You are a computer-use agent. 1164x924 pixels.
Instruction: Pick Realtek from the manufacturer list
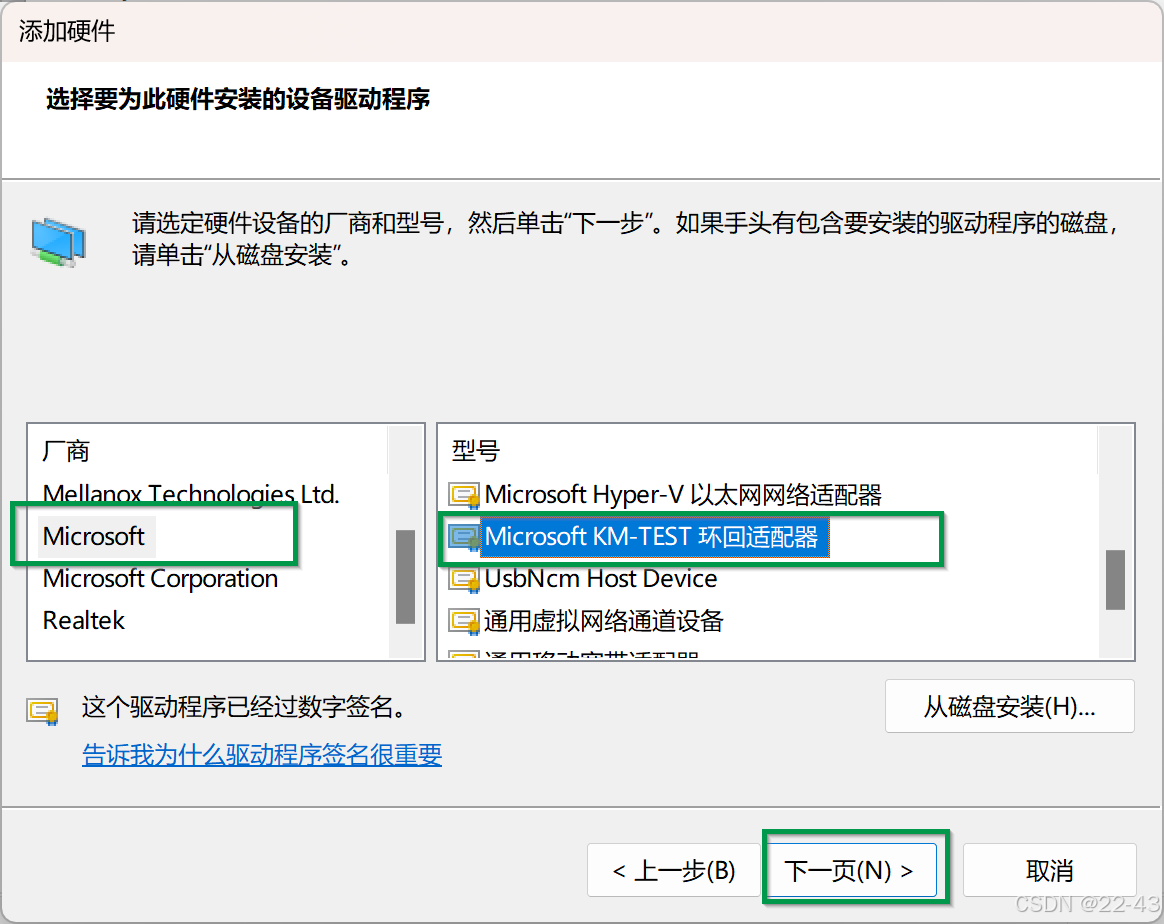(x=84, y=620)
